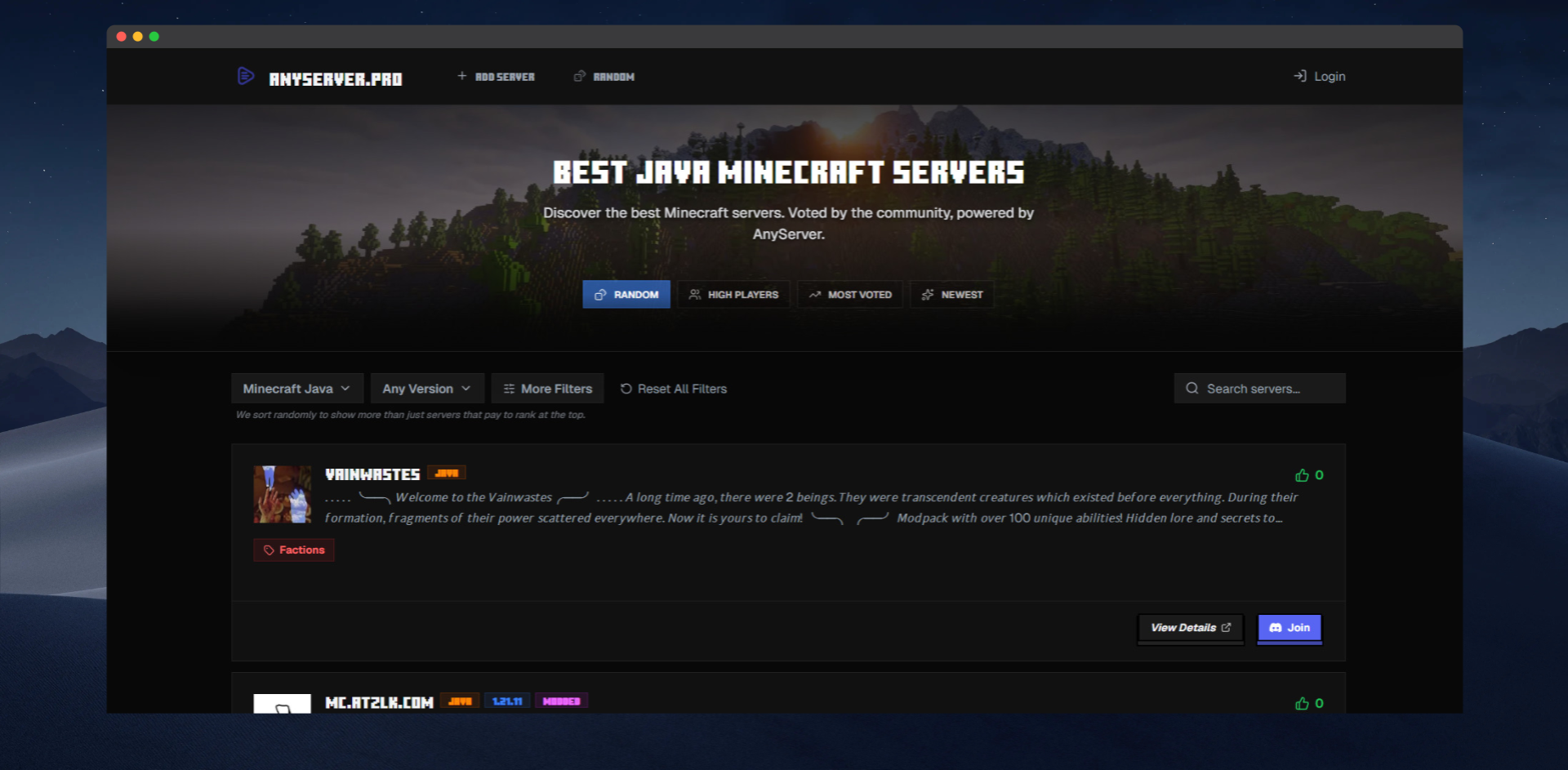Click Reset All Filters
The image size is (1568, 770).
click(673, 389)
